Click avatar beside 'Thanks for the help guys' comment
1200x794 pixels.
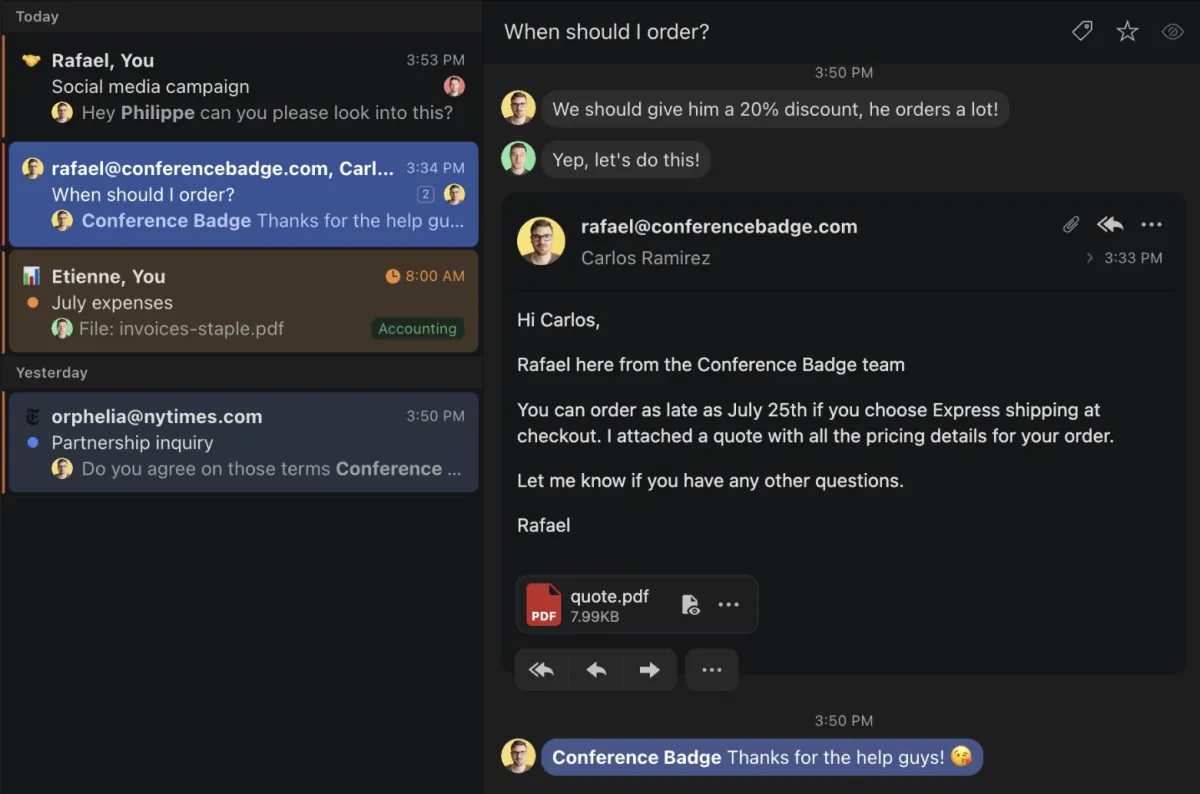(x=518, y=757)
